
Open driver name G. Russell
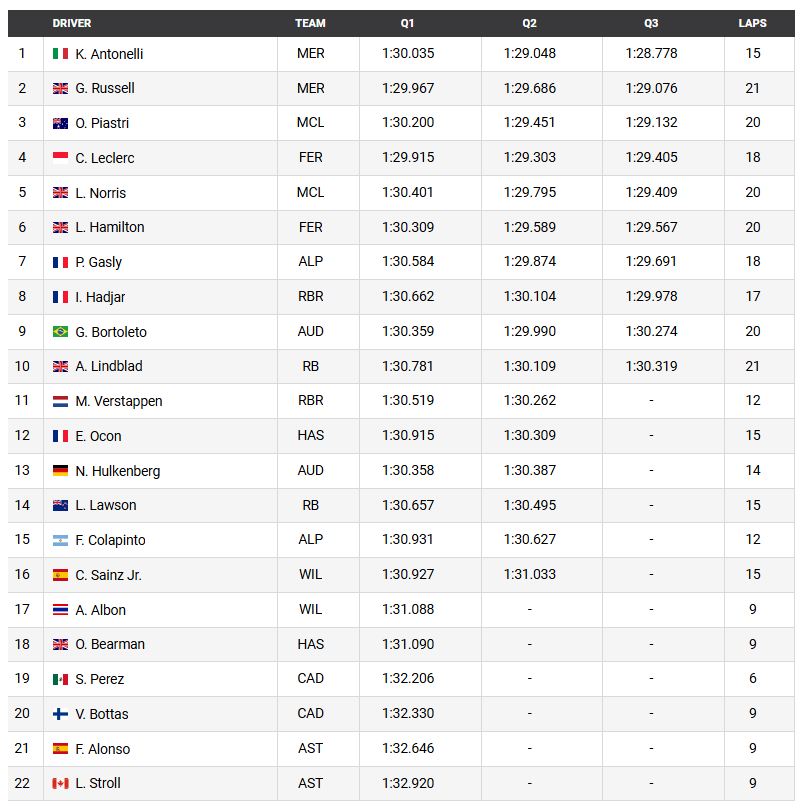(x=105, y=88)
